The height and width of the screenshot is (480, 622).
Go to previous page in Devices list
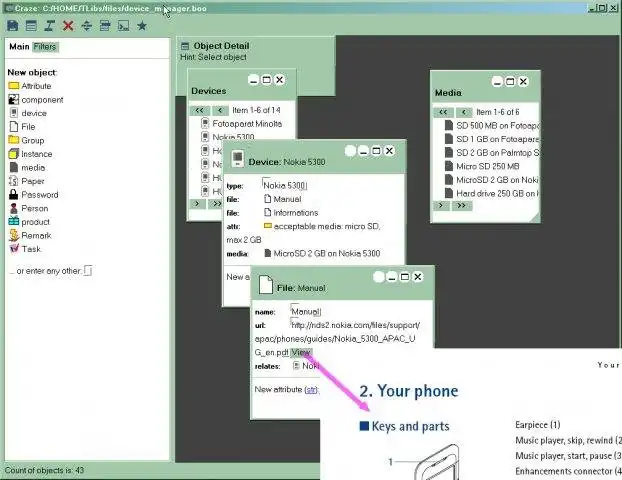[220, 110]
